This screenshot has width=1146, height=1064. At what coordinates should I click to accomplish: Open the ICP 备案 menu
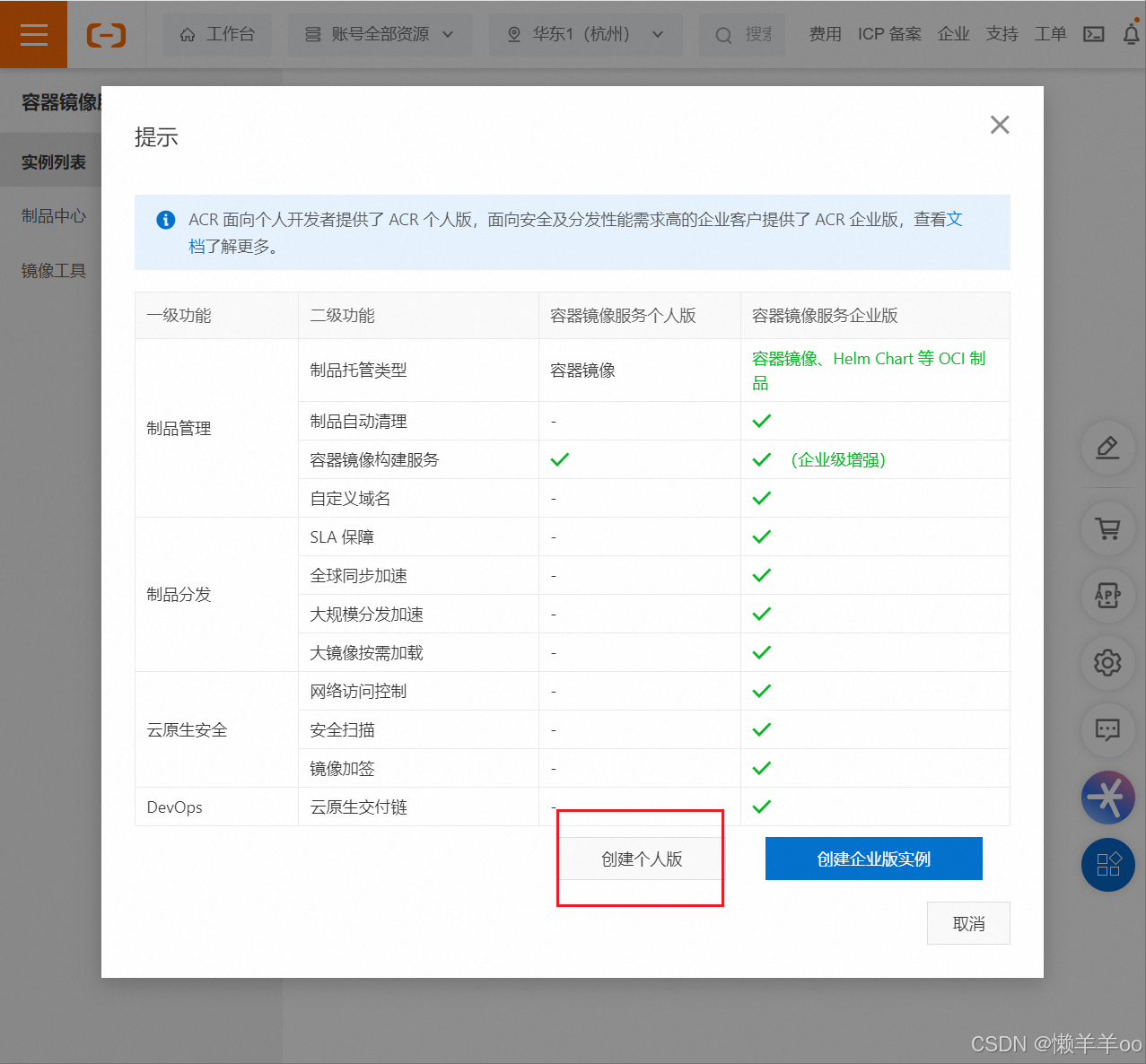(889, 34)
